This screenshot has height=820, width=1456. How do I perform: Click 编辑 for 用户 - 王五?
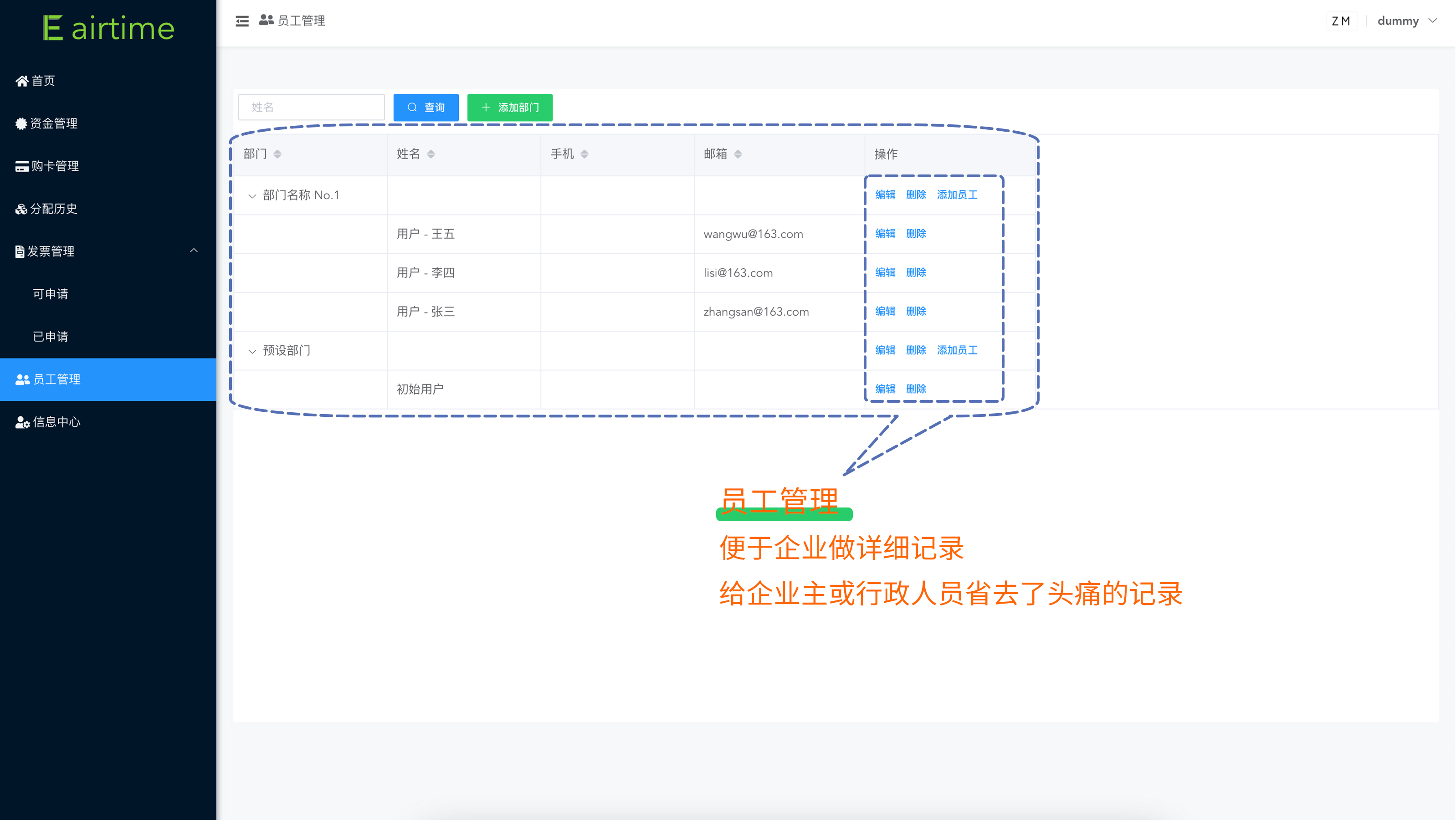click(x=885, y=234)
